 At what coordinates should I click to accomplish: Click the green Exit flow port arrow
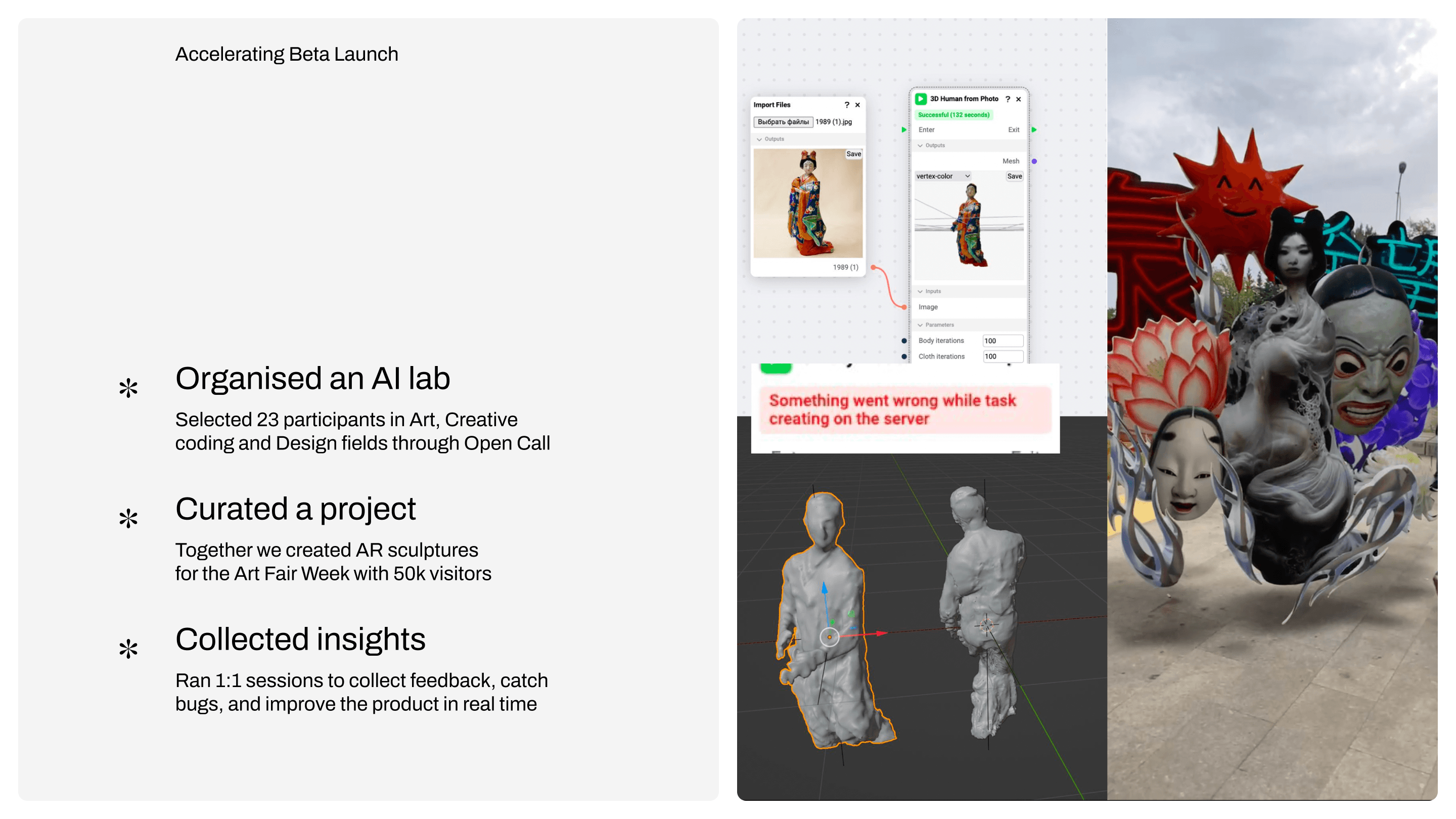[1034, 130]
